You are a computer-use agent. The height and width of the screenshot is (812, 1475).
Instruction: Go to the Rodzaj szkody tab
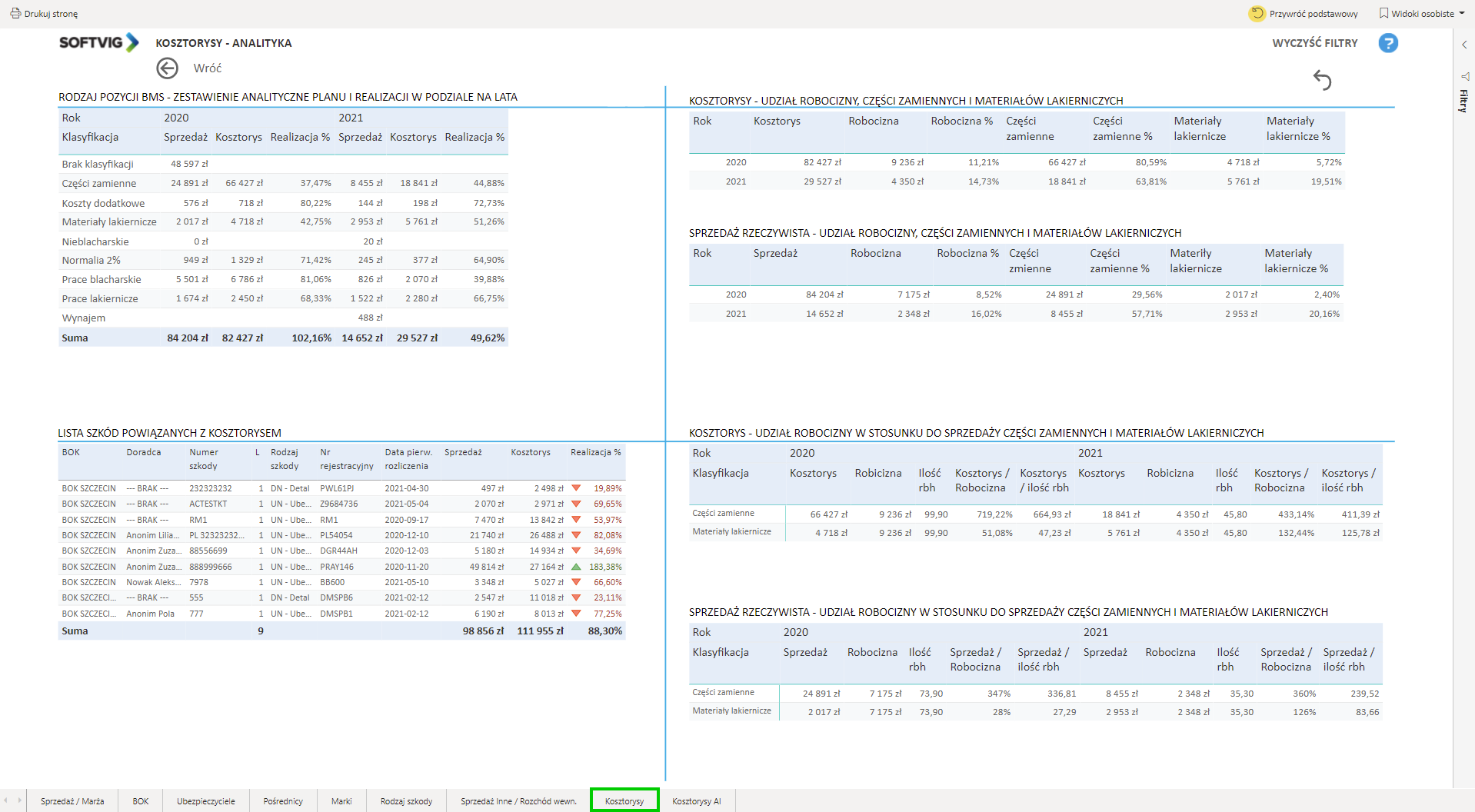click(x=406, y=801)
